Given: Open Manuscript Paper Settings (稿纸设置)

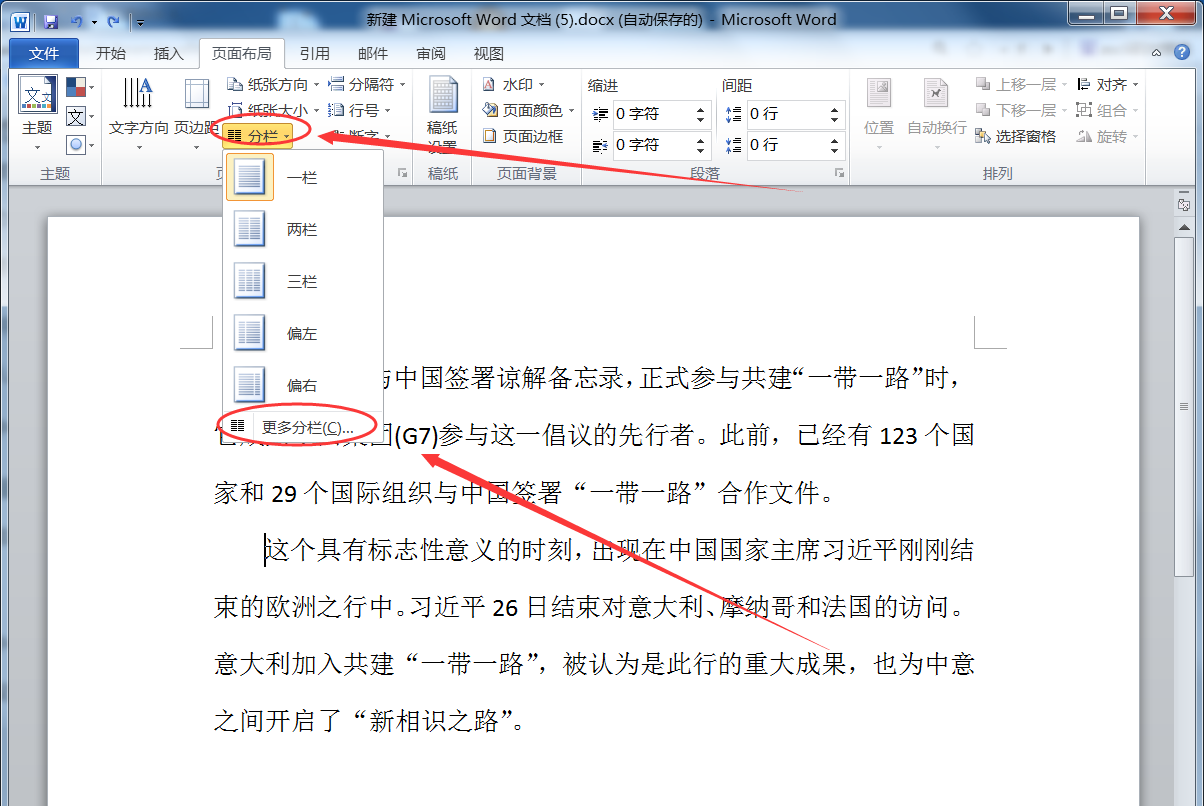Looking at the screenshot, I should 442,115.
